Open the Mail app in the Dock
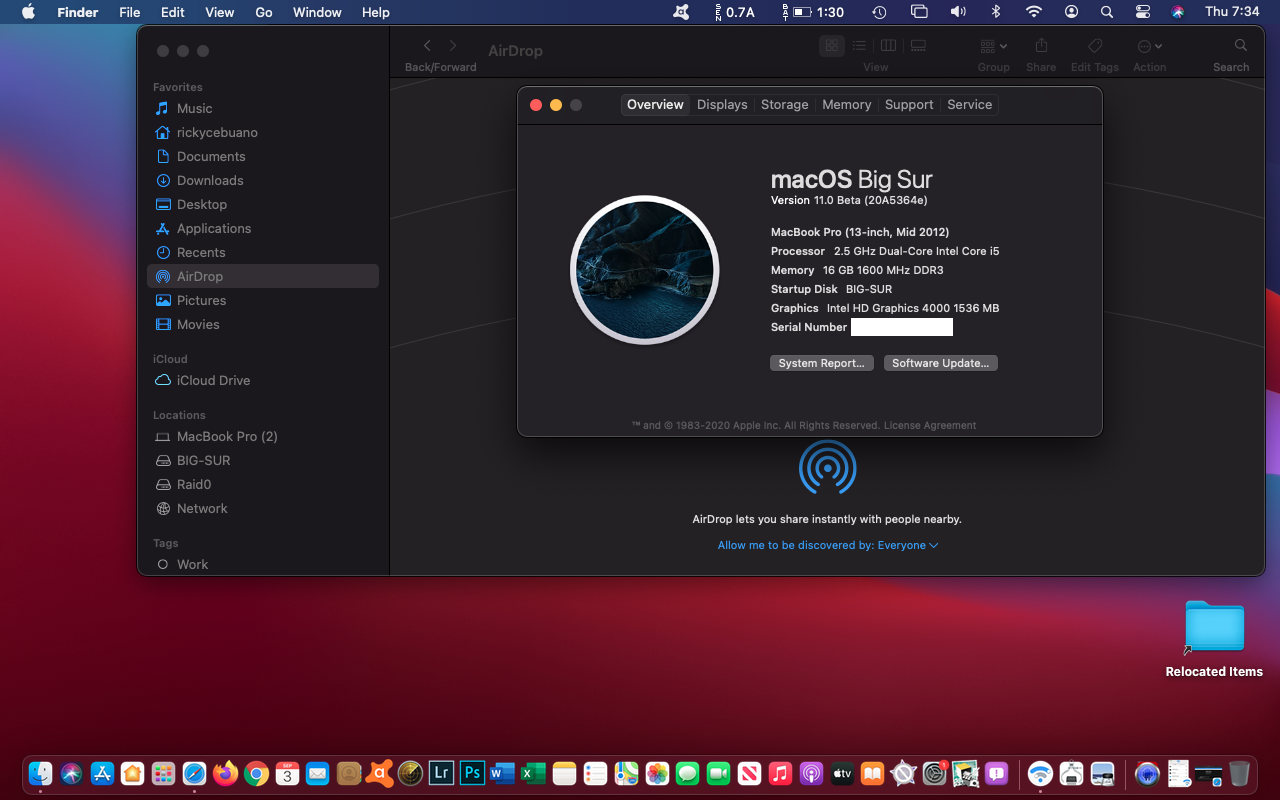The width and height of the screenshot is (1280, 800). click(x=318, y=773)
